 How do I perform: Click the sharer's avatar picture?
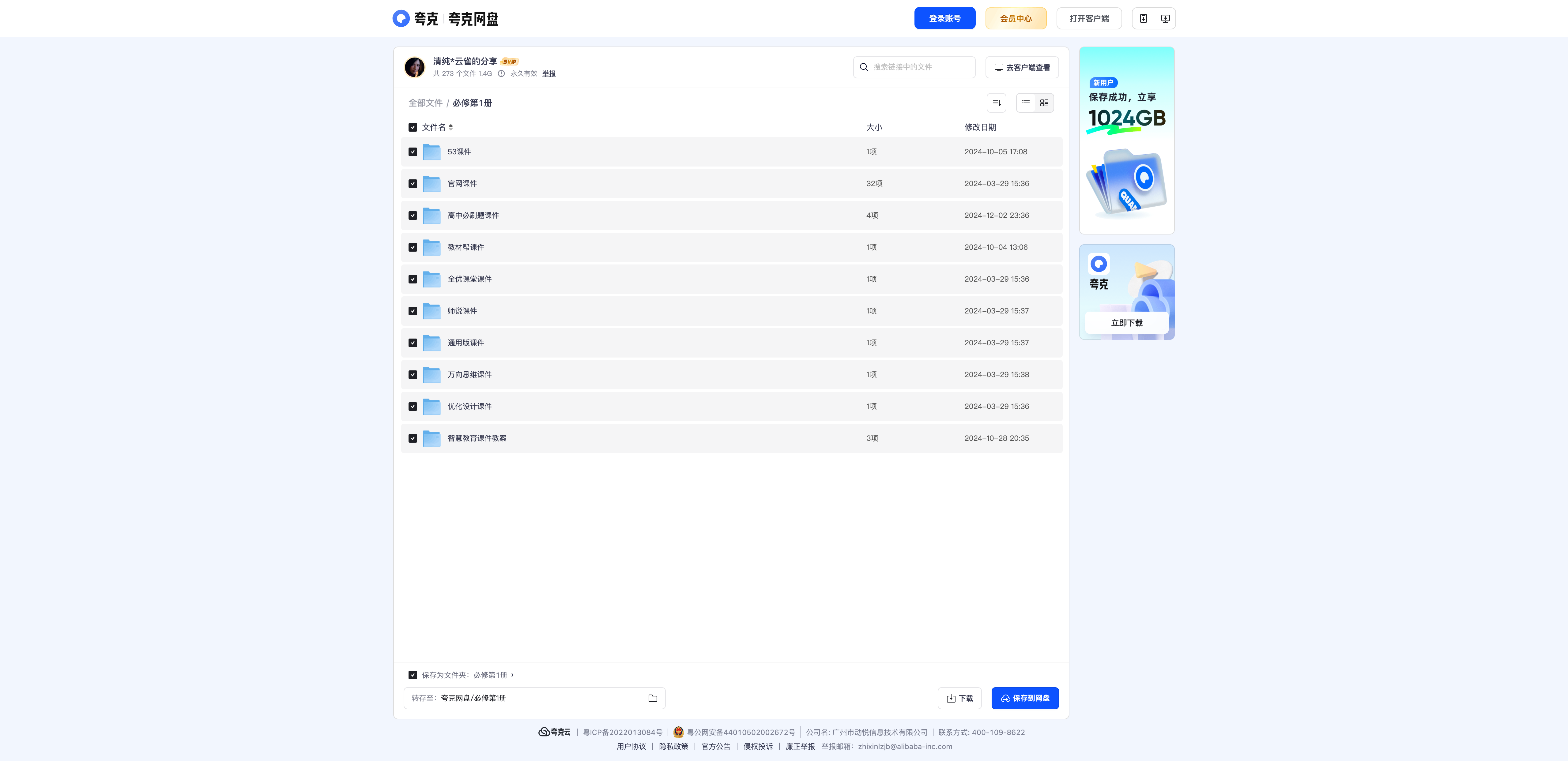pos(415,67)
